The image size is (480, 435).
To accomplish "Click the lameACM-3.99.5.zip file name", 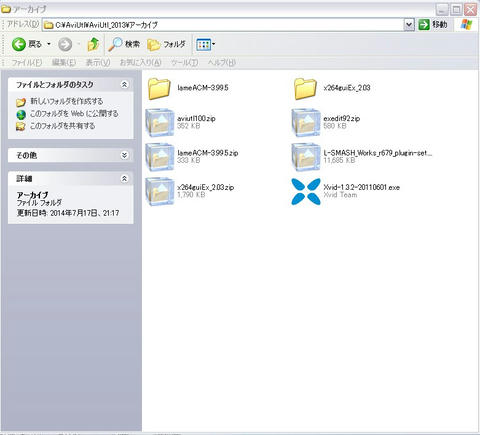I will [208, 153].
